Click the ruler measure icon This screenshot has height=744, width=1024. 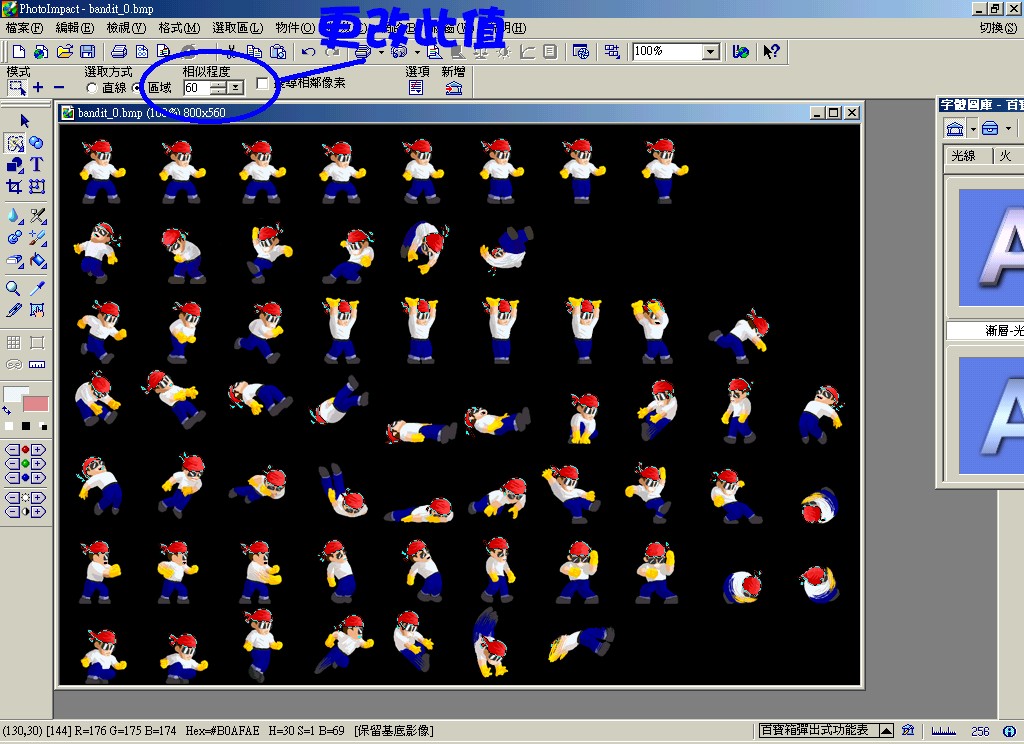pyautogui.click(x=37, y=364)
